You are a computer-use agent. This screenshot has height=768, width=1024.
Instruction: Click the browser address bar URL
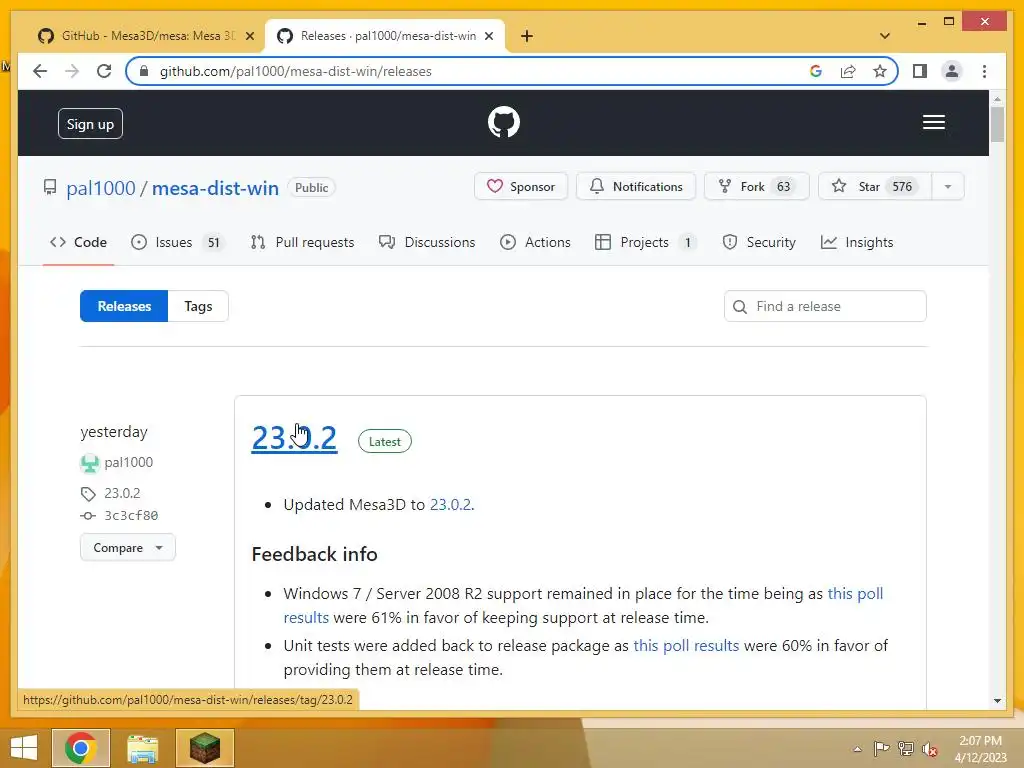295,71
